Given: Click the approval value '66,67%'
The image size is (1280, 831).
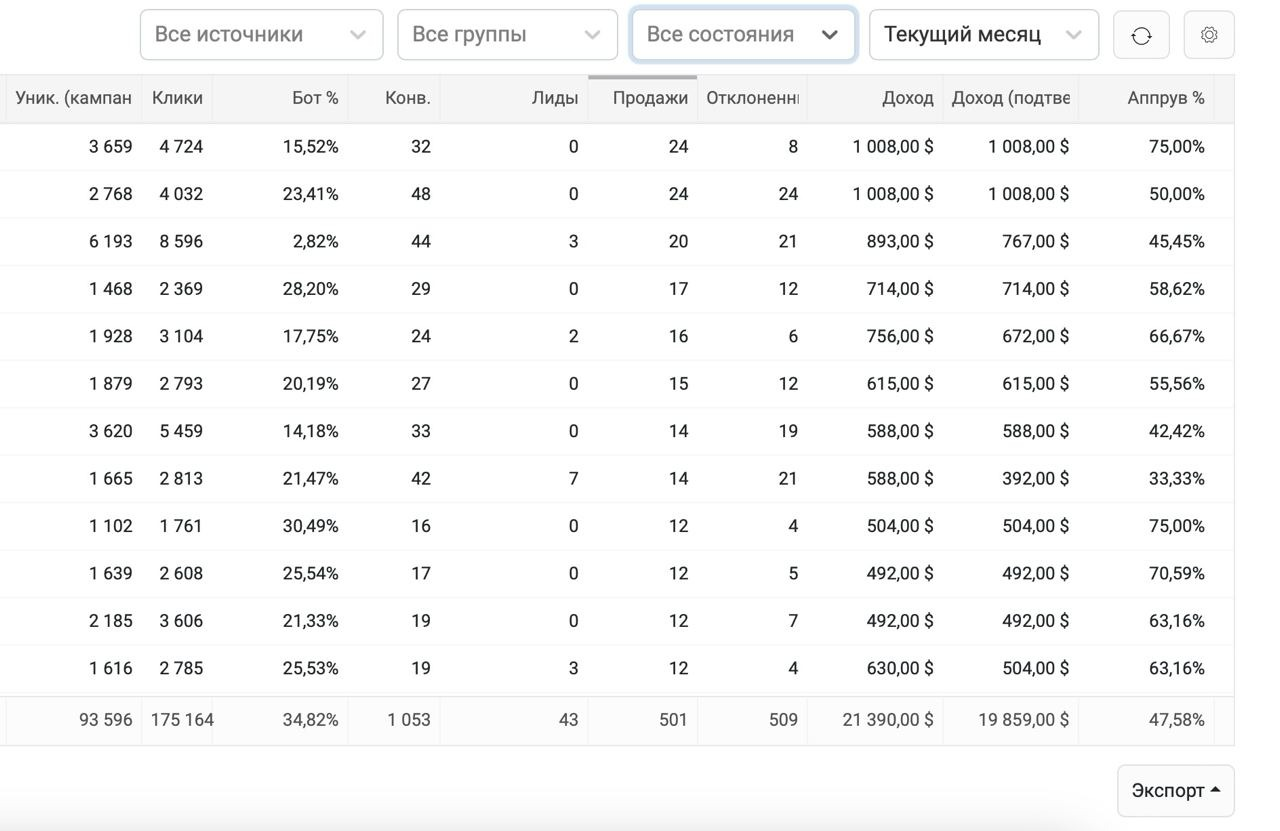Looking at the screenshot, I should [x=1177, y=336].
